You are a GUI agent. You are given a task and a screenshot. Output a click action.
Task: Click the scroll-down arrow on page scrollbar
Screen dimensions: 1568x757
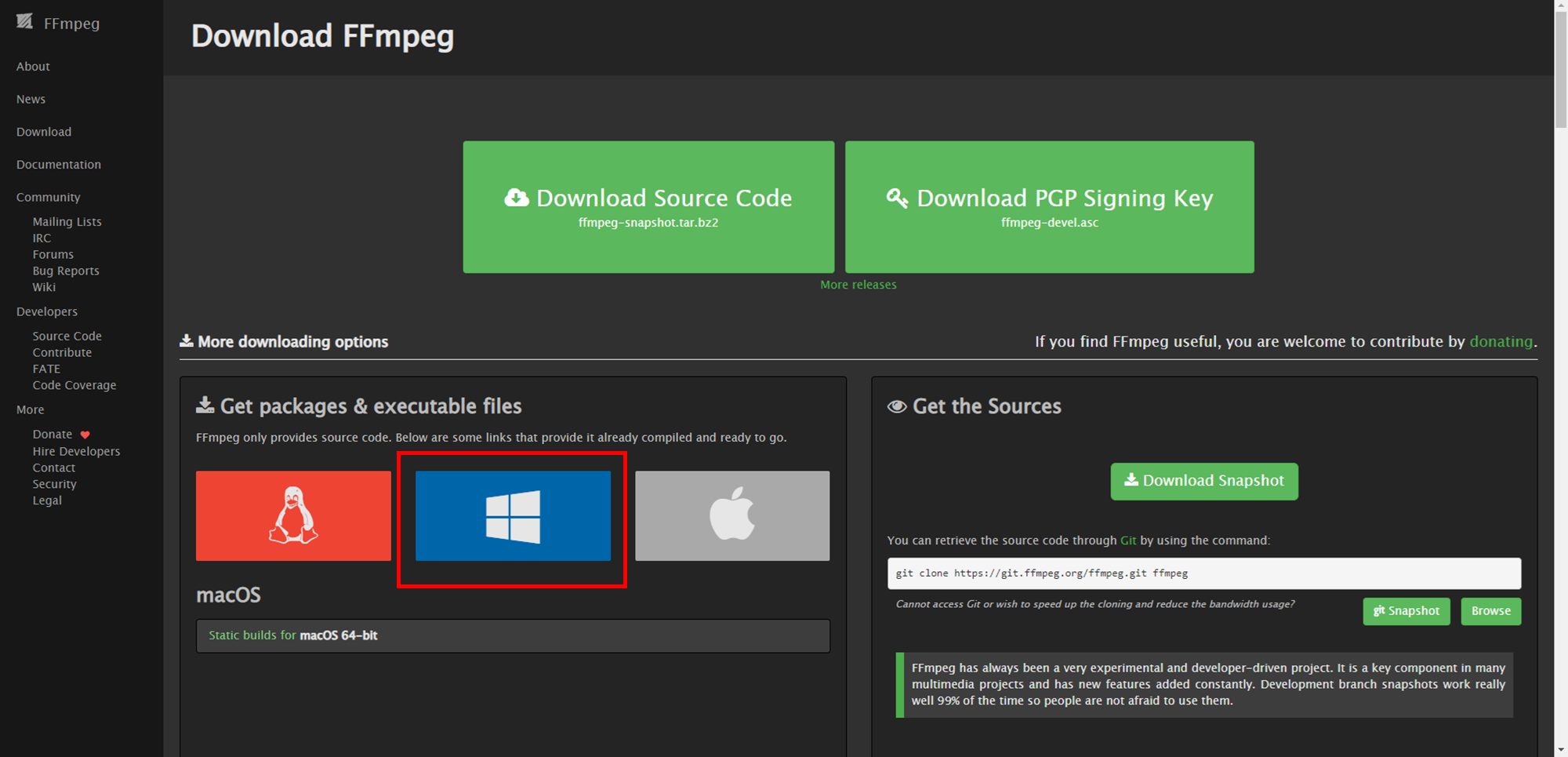(x=1560, y=749)
